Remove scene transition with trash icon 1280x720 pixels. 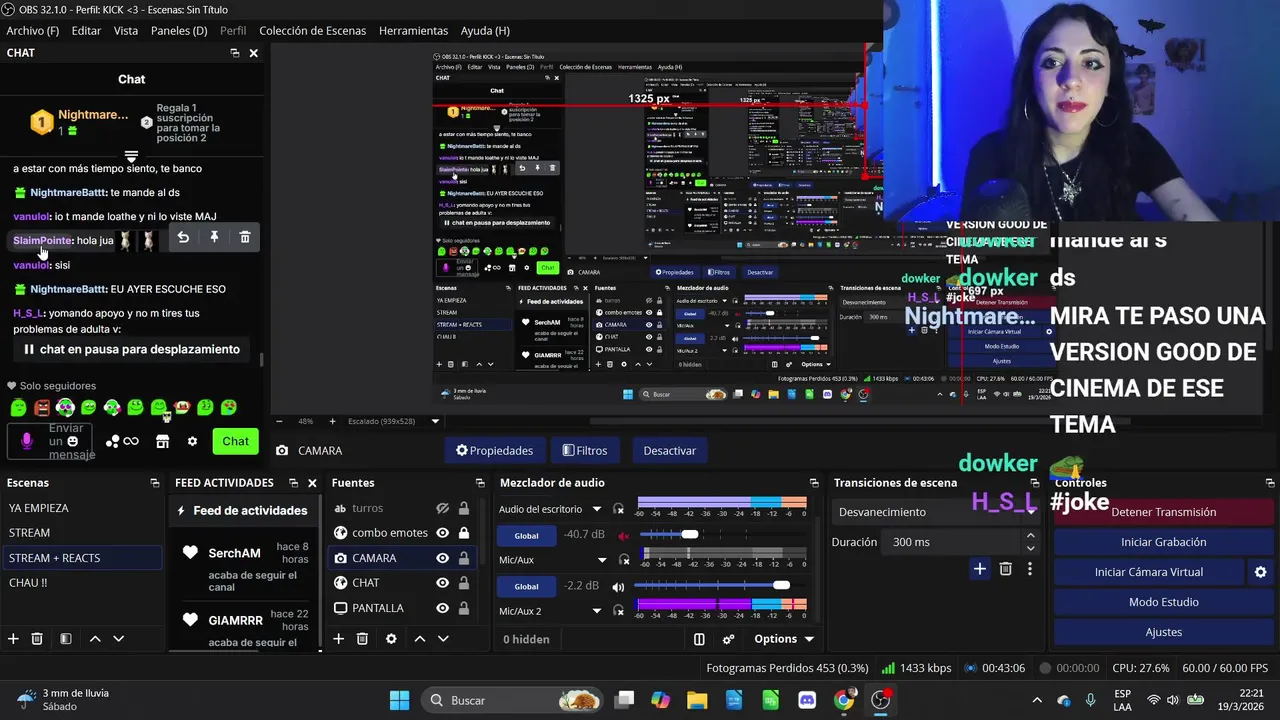pos(1005,569)
